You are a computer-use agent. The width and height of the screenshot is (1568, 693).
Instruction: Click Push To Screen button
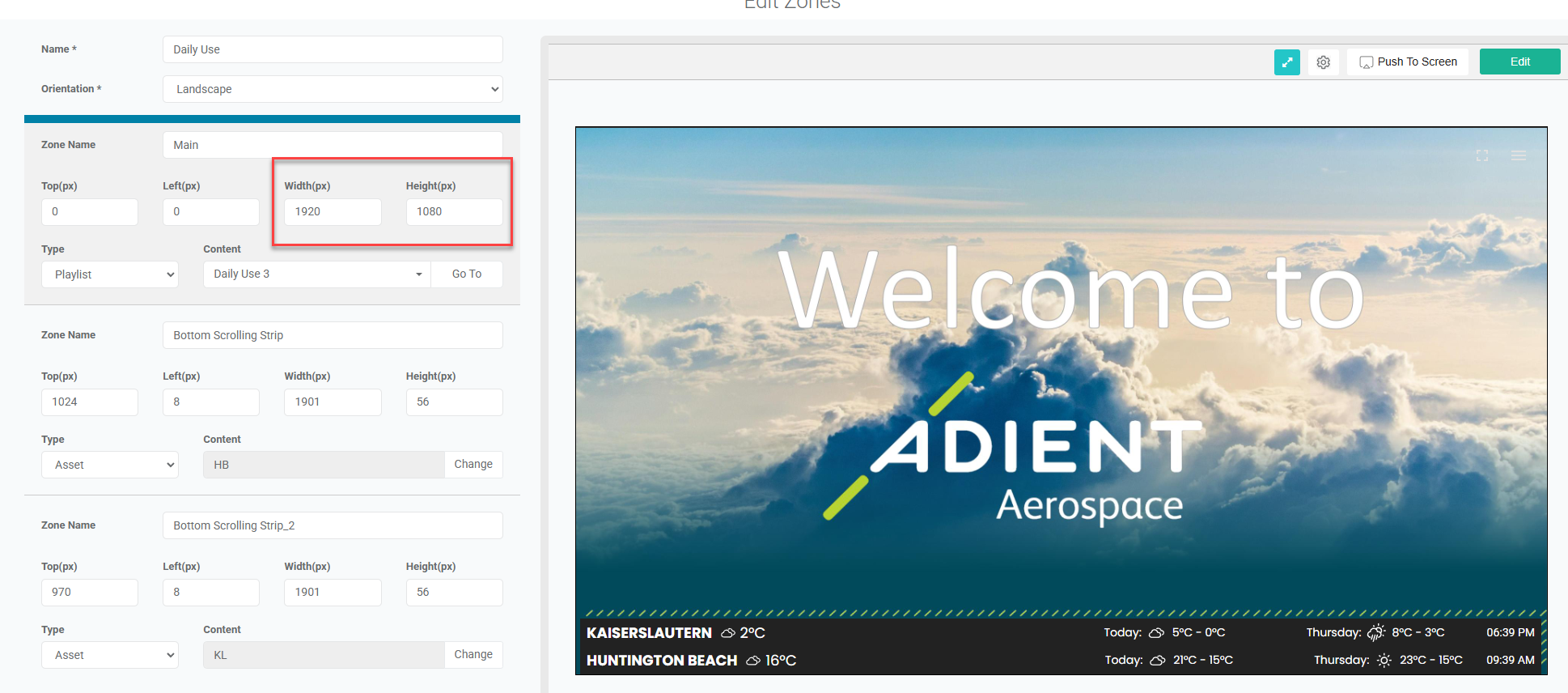tap(1408, 62)
